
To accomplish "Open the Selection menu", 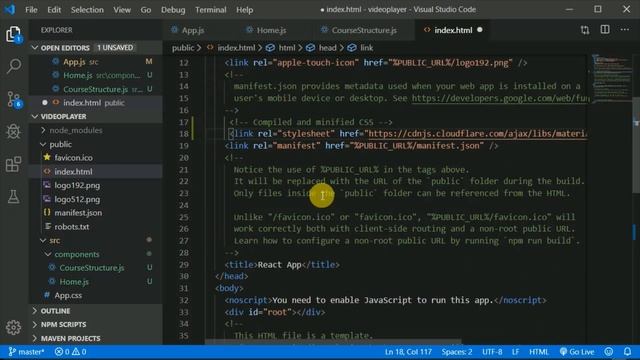I will click(87, 10).
